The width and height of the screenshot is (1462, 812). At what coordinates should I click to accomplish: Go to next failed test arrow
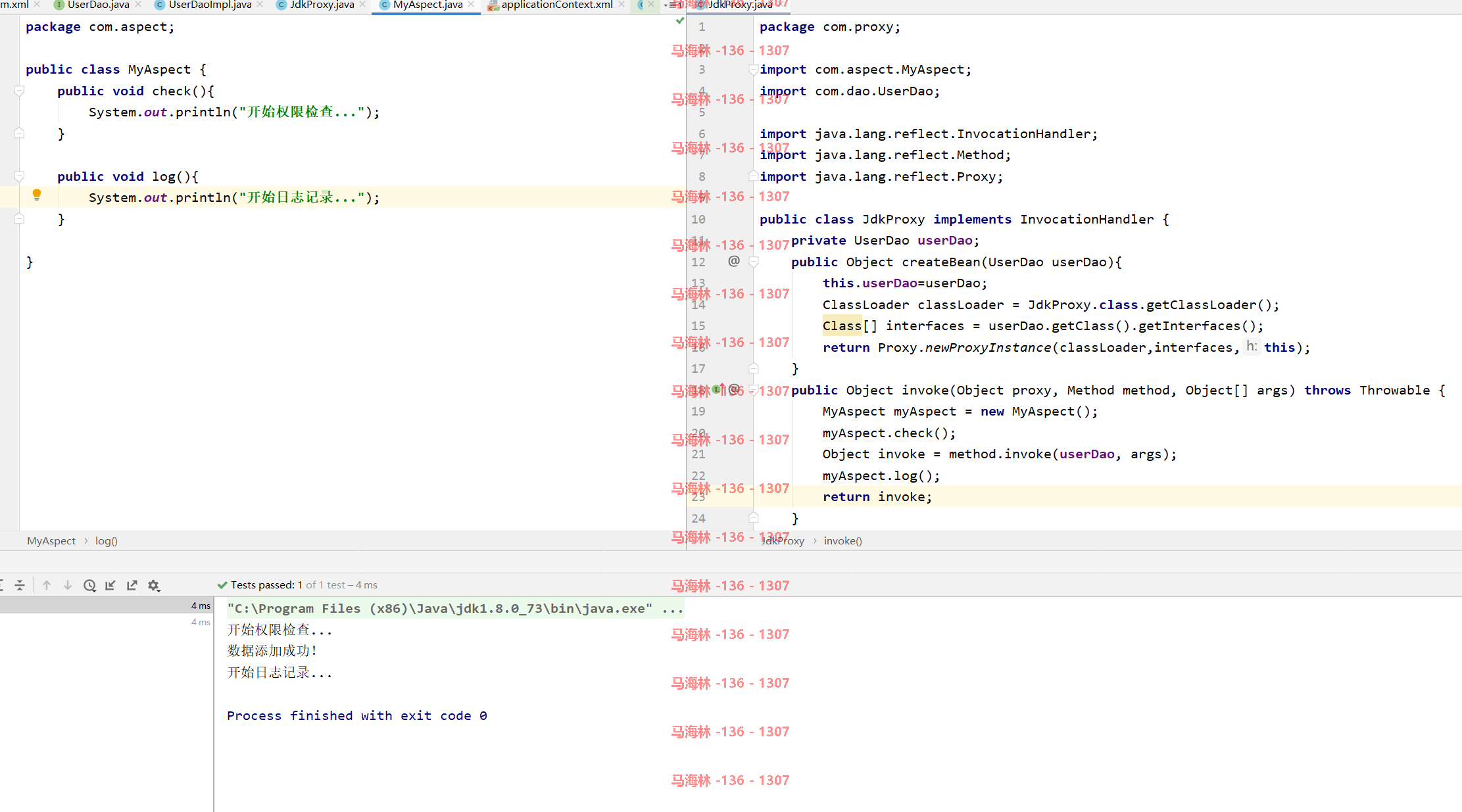click(68, 585)
